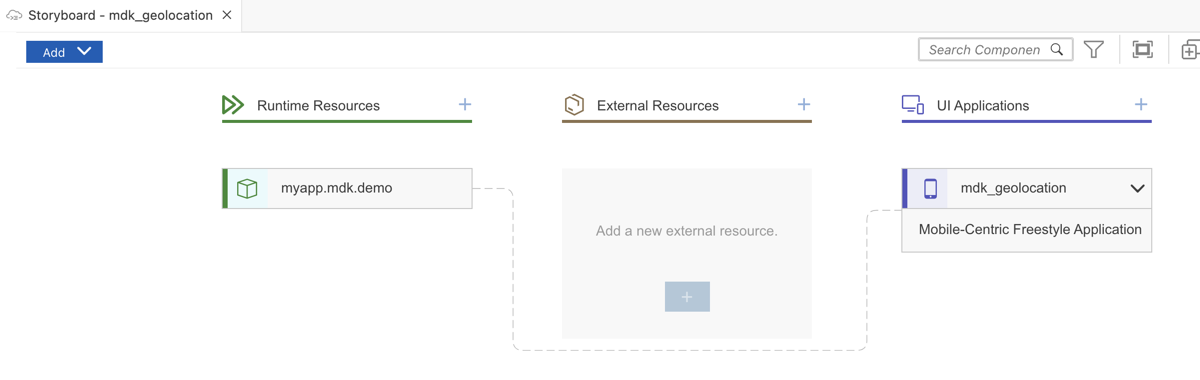
Task: Click the search magnifier icon
Action: (1057, 49)
